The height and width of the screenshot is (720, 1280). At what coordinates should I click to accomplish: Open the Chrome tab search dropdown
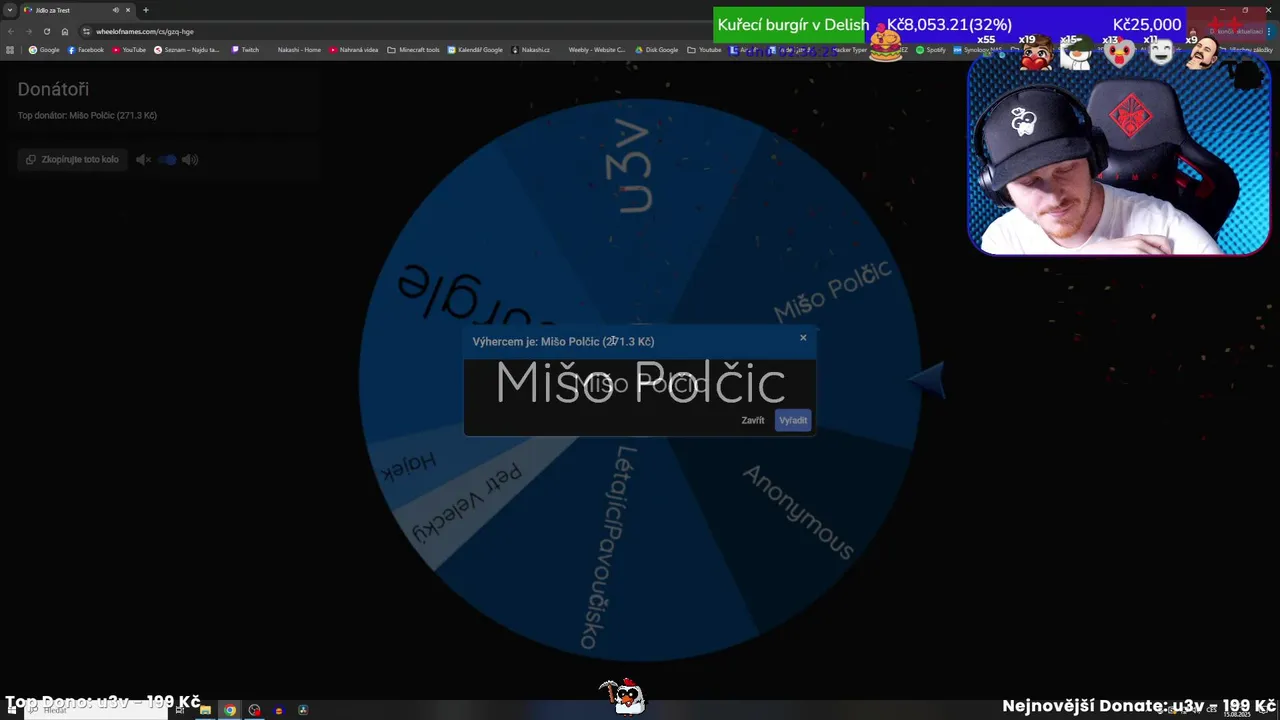(10, 10)
